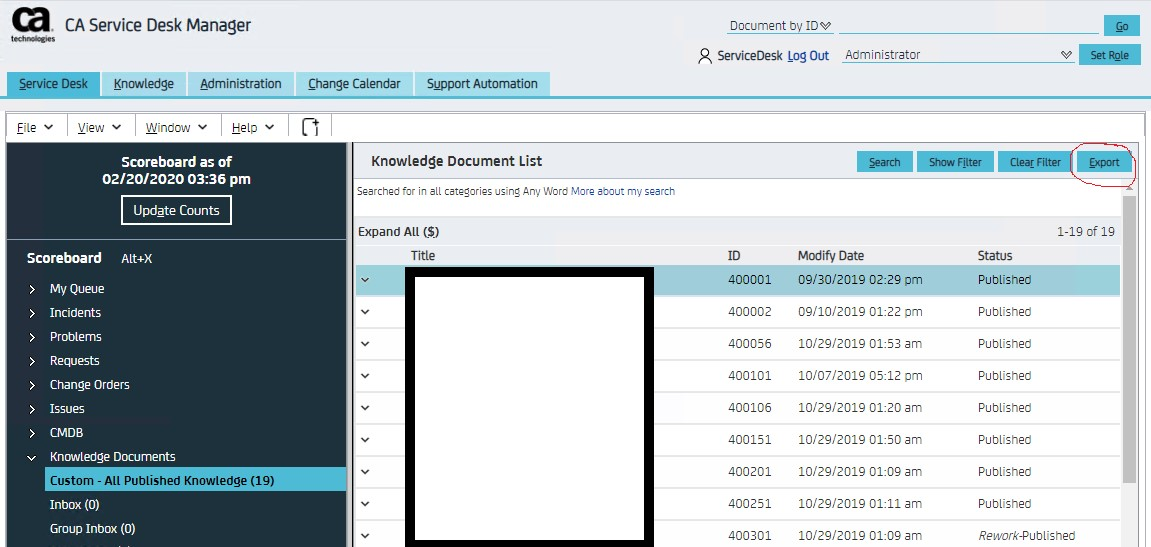Click the CA Technologies logo

click(31, 25)
